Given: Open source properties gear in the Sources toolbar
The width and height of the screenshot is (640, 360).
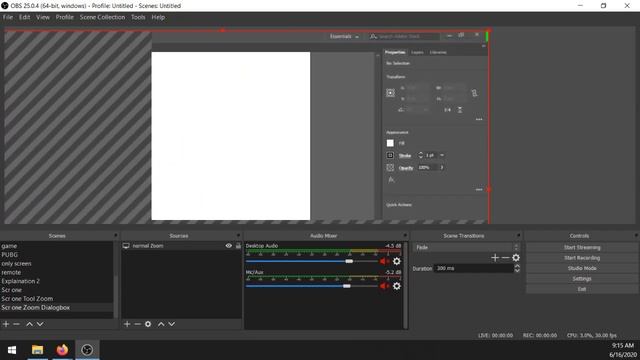Looking at the screenshot, I should [148, 324].
